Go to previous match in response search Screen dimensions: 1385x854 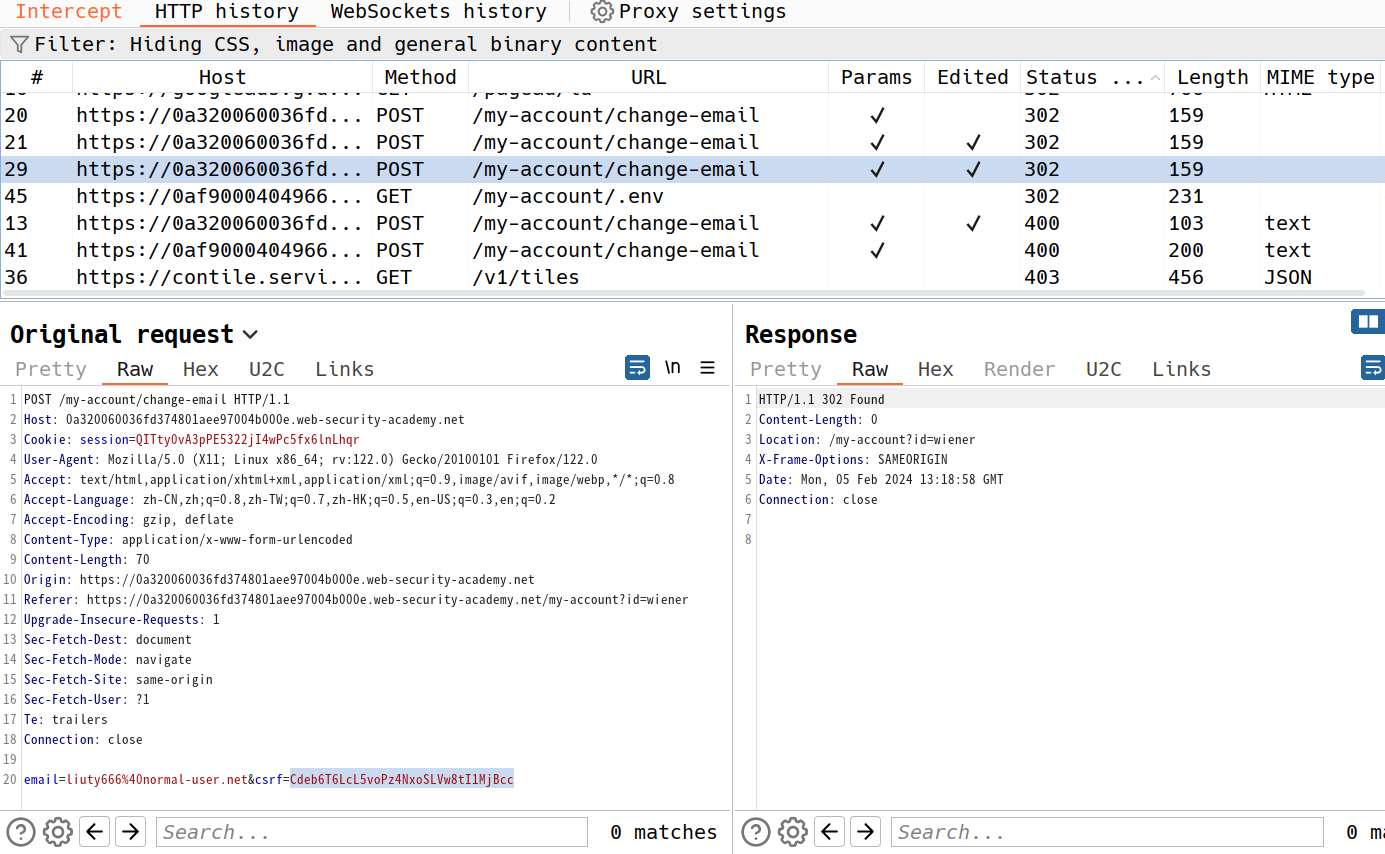pyautogui.click(x=829, y=831)
